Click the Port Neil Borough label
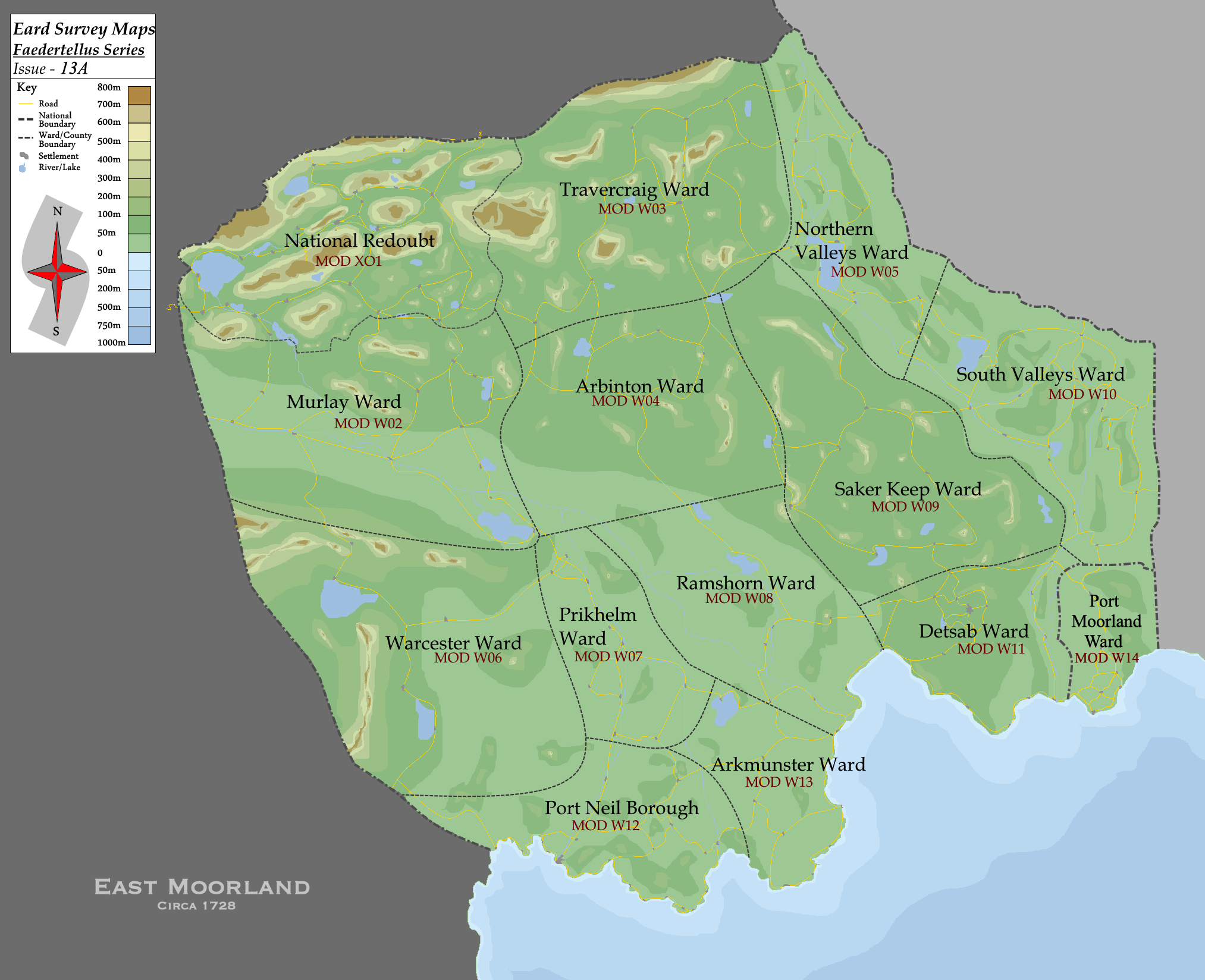The image size is (1205, 980). click(x=622, y=808)
